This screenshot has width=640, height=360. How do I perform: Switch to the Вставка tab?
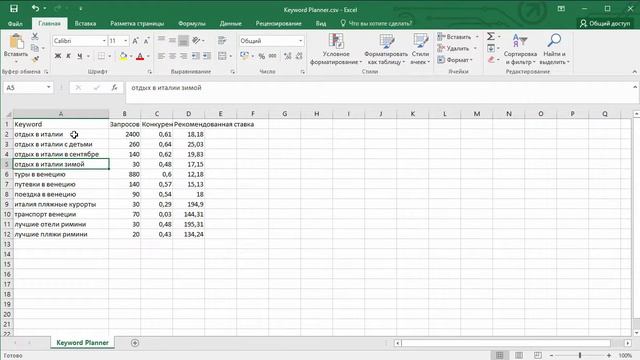tap(85, 24)
